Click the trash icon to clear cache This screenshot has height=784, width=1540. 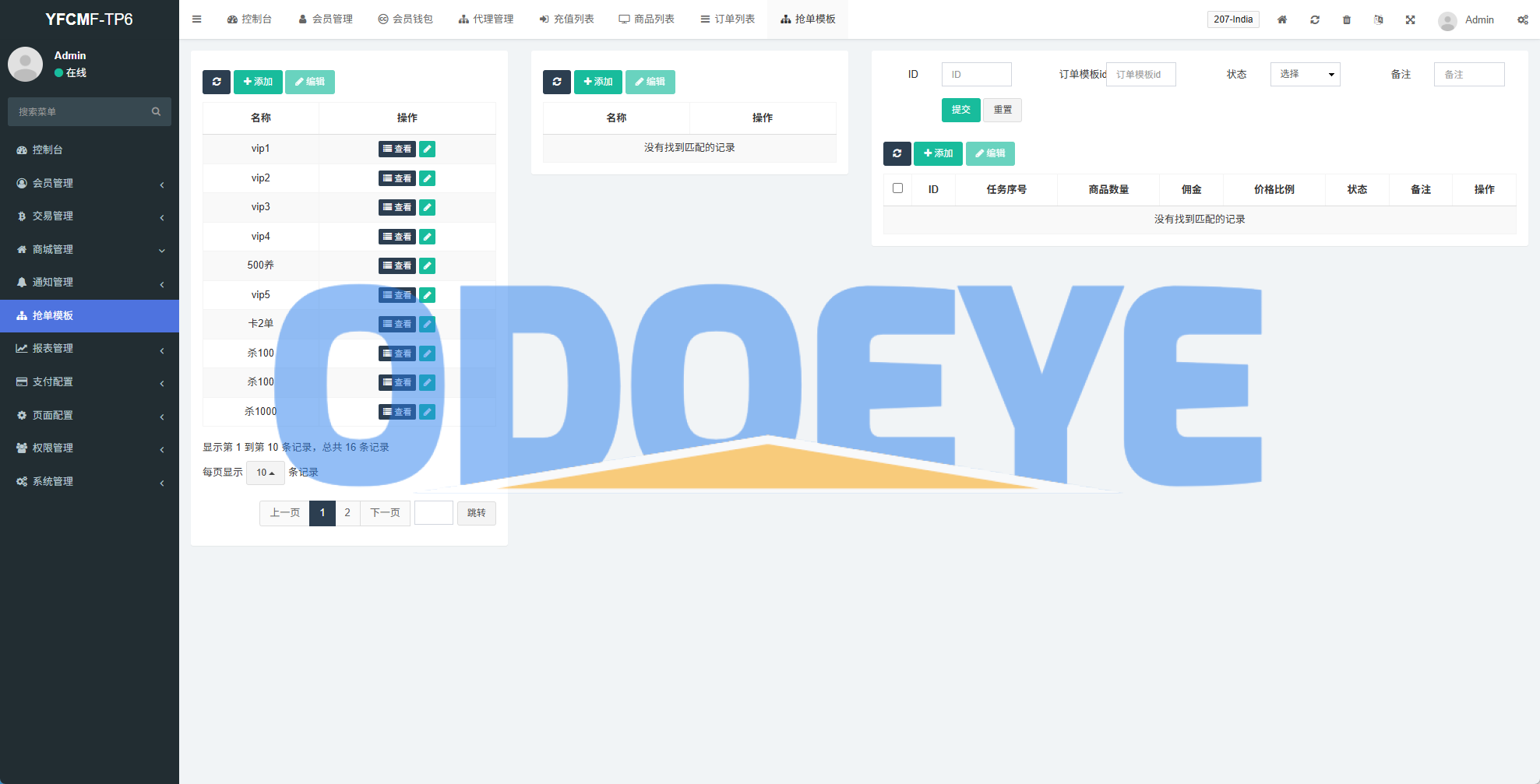point(1346,19)
